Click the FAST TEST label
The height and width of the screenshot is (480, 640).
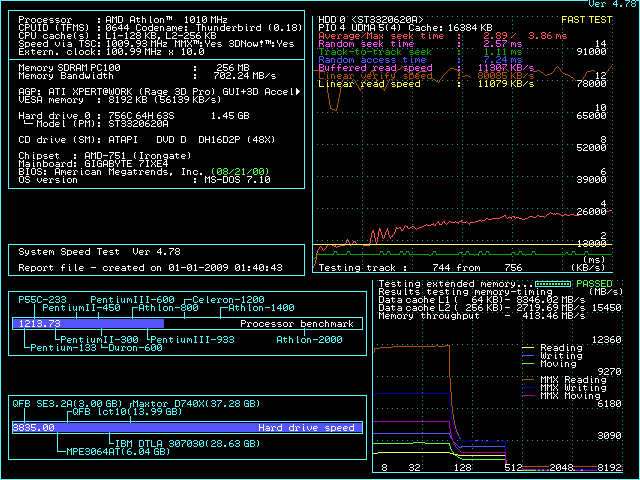(589, 19)
